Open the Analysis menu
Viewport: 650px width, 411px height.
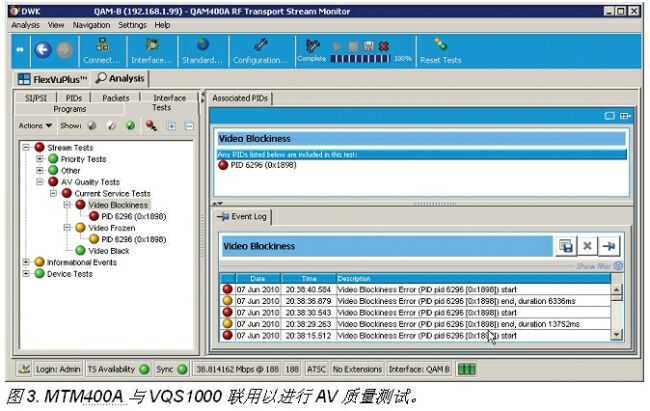pos(25,25)
